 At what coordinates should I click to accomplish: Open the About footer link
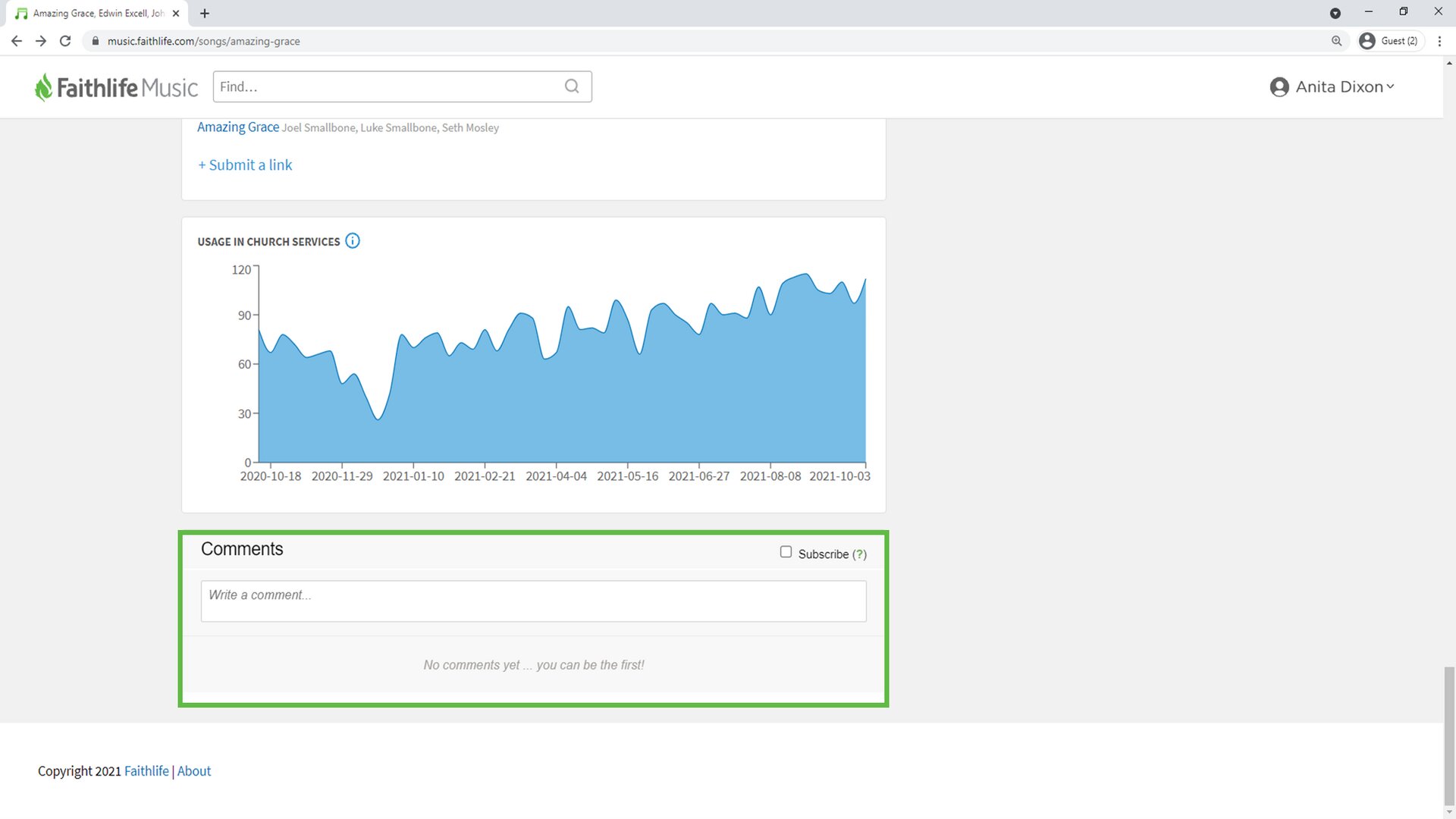tap(194, 771)
